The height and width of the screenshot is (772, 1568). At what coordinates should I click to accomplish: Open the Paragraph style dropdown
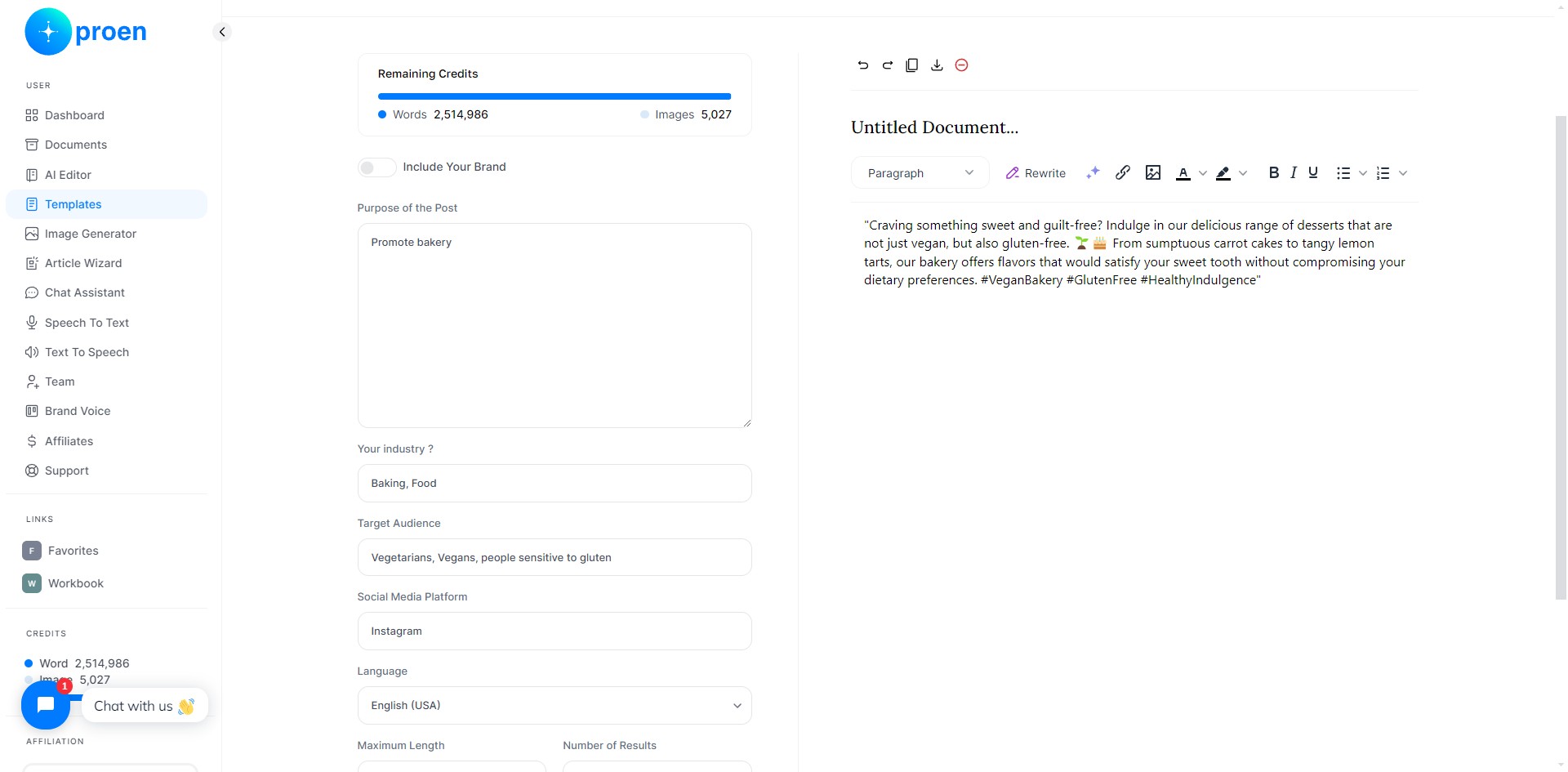920,173
